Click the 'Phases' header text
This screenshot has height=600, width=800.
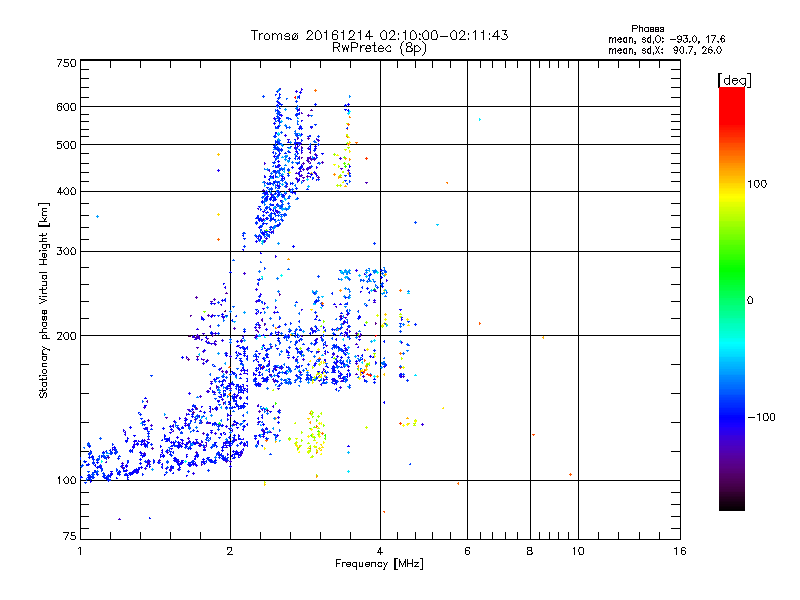click(647, 29)
